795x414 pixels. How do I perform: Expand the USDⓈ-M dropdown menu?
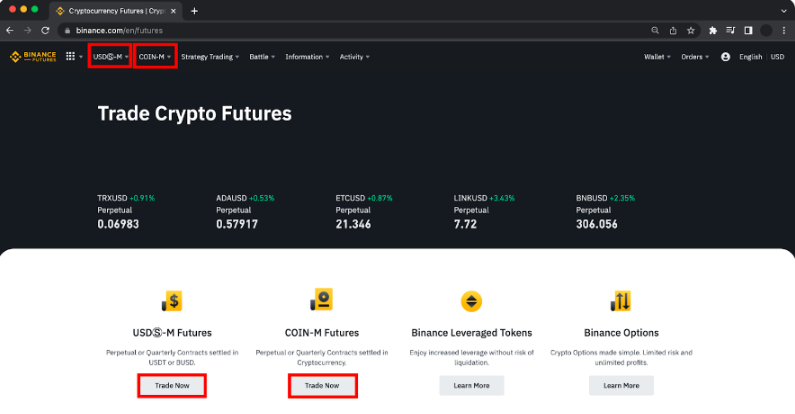tap(110, 57)
